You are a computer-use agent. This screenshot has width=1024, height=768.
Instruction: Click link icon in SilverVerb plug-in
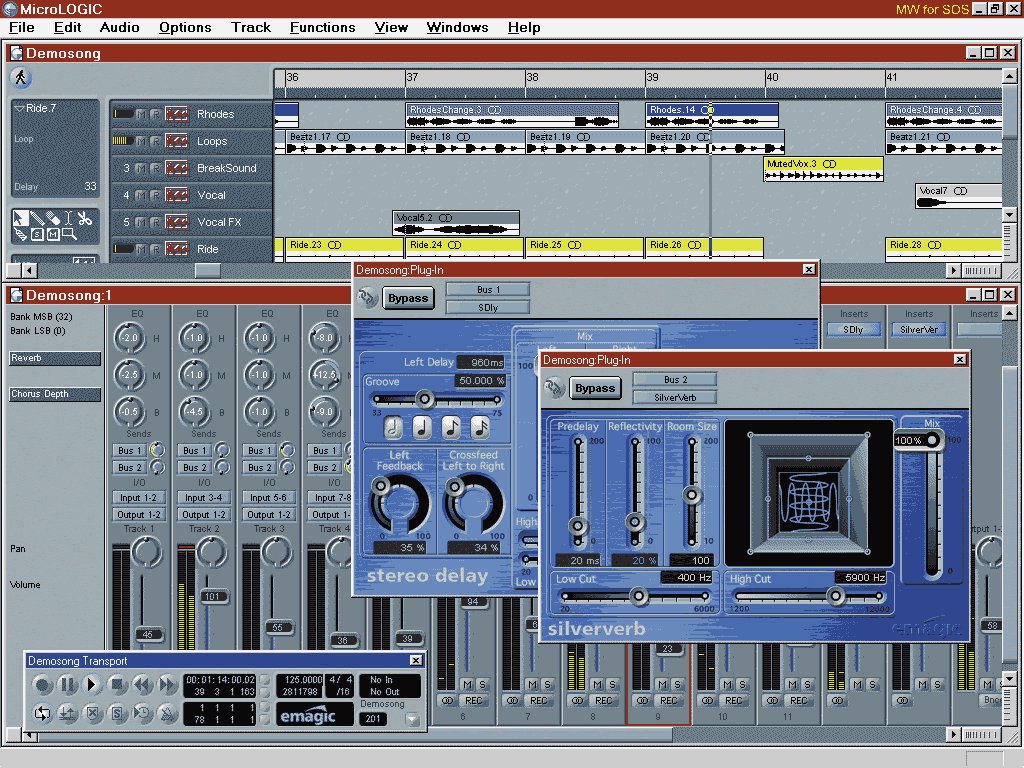click(554, 388)
